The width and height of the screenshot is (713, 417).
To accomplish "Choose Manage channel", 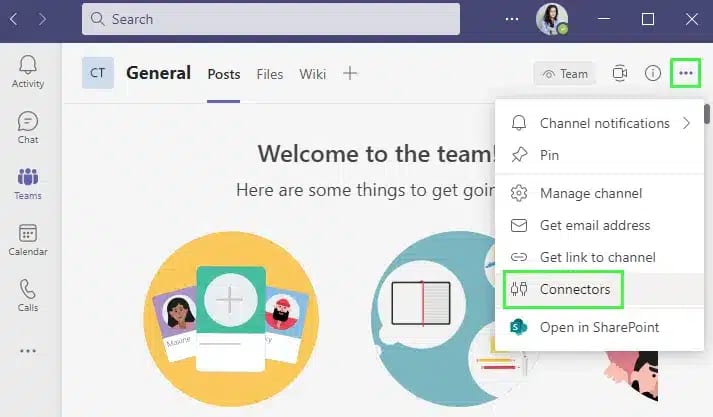I will tap(599, 193).
